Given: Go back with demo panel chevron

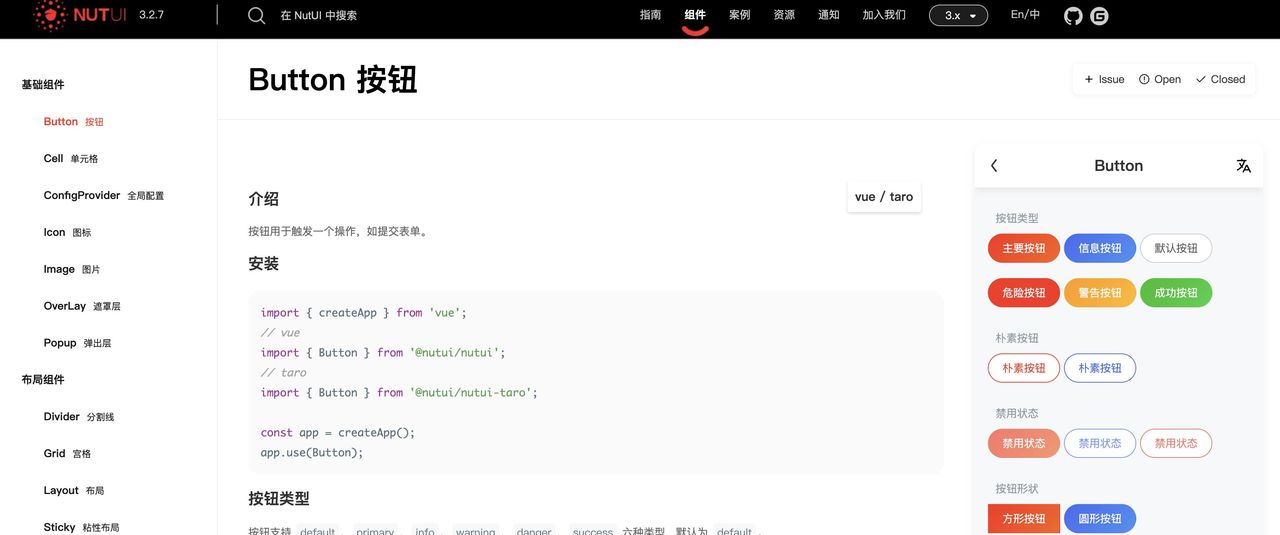Looking at the screenshot, I should pyautogui.click(x=994, y=166).
